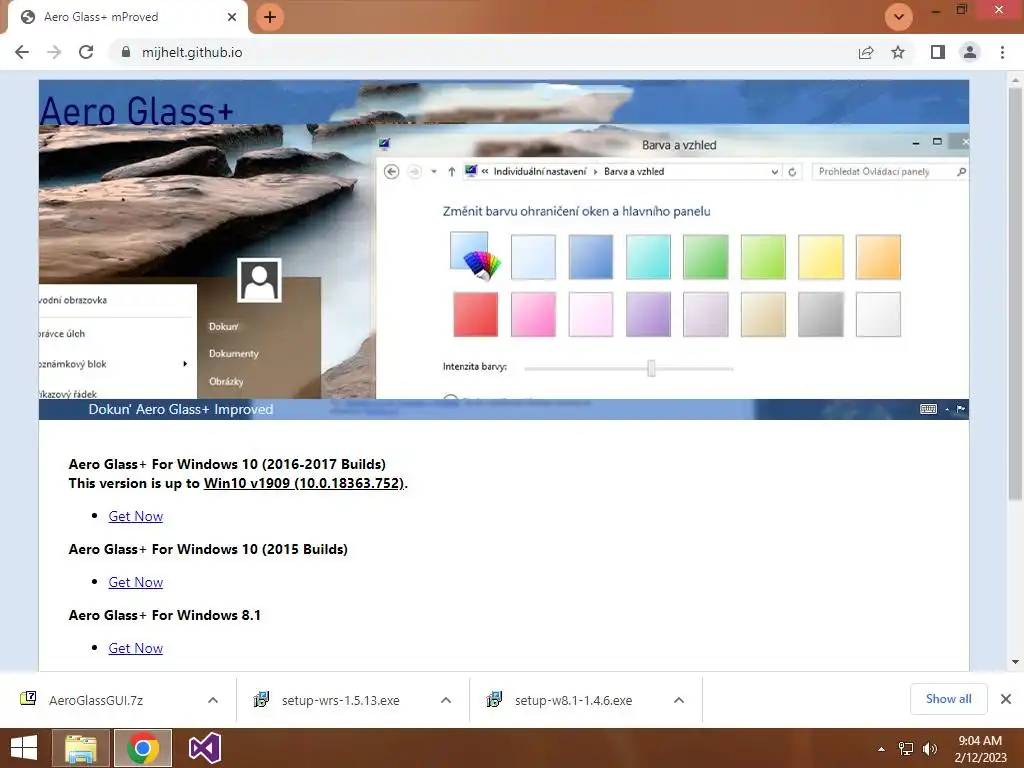Click the page vertical scrollbar thumb
The height and width of the screenshot is (768, 1024).
click(1015, 294)
